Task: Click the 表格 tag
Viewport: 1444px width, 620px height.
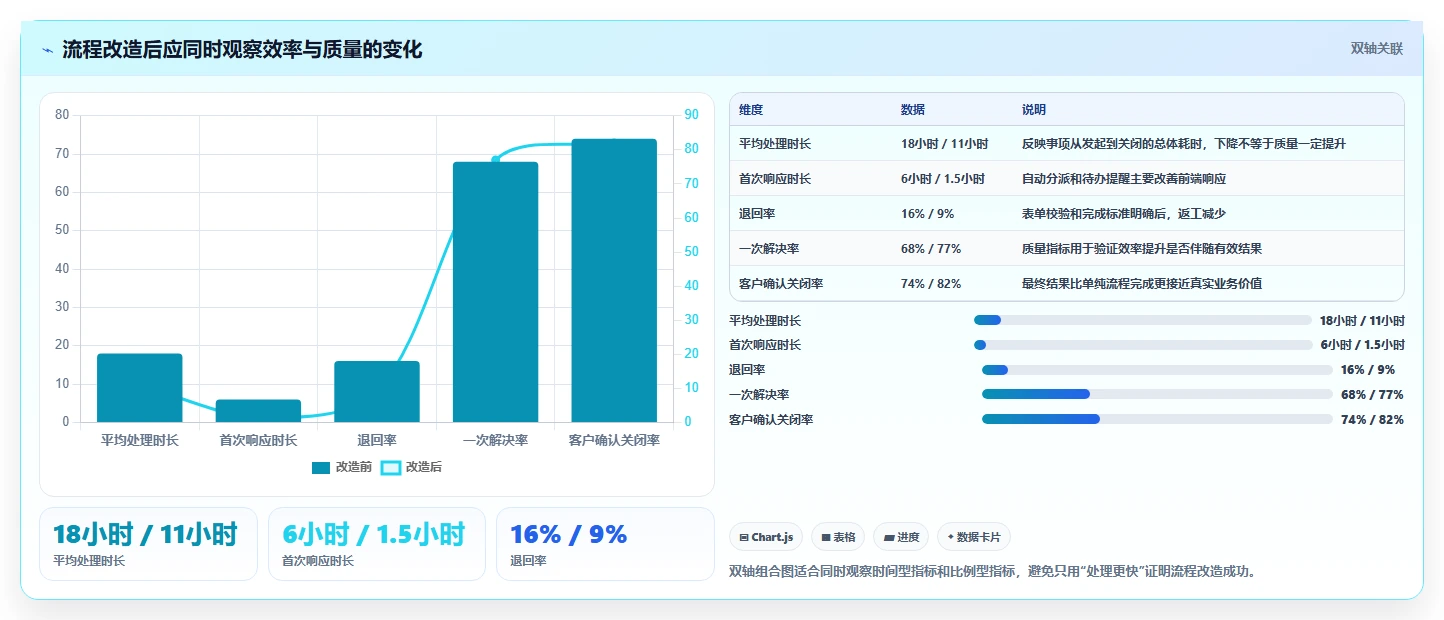Action: (x=838, y=537)
